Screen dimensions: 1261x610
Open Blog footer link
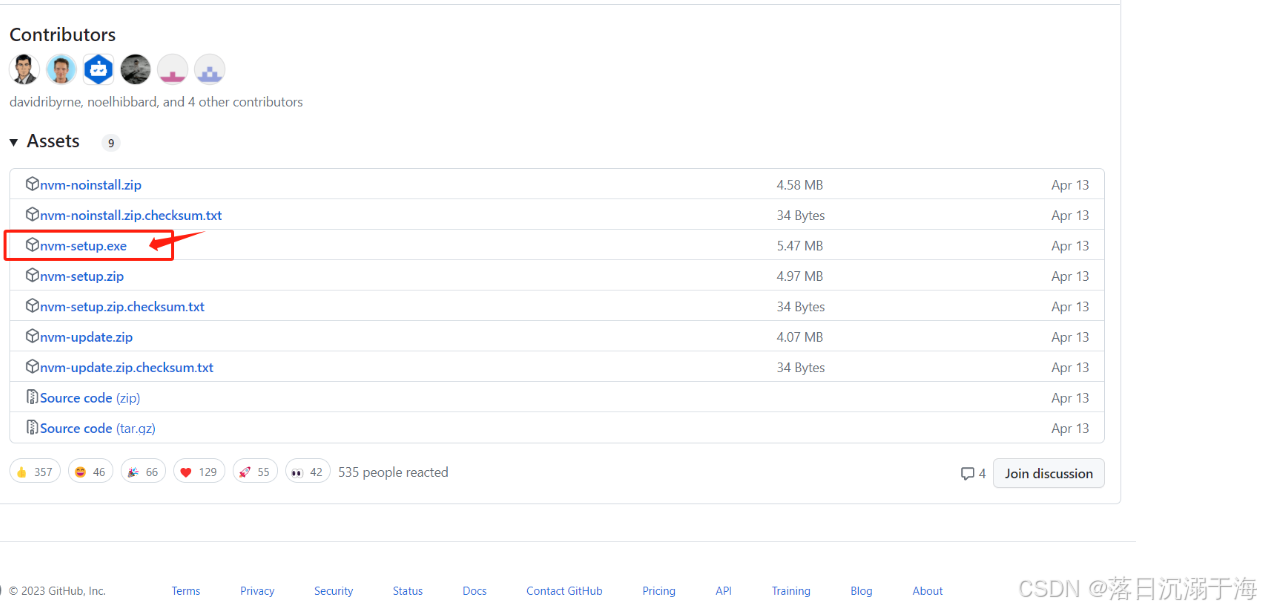click(x=861, y=591)
